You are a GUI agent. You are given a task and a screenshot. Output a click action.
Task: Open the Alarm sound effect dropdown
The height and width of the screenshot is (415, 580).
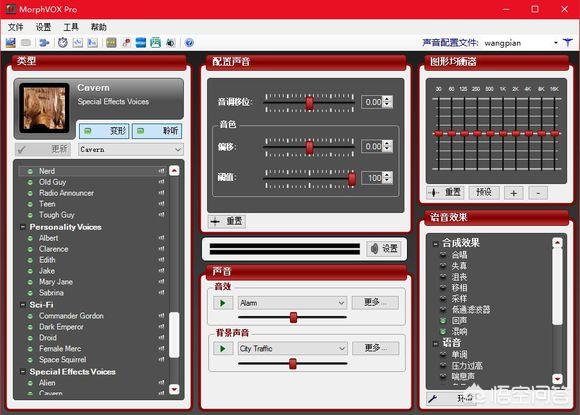point(341,303)
